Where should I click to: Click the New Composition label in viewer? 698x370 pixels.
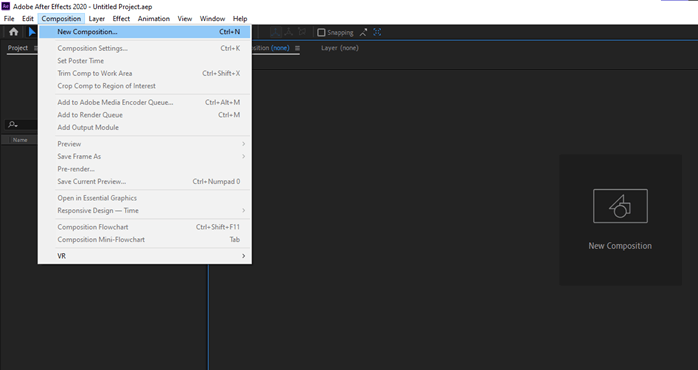click(x=620, y=246)
